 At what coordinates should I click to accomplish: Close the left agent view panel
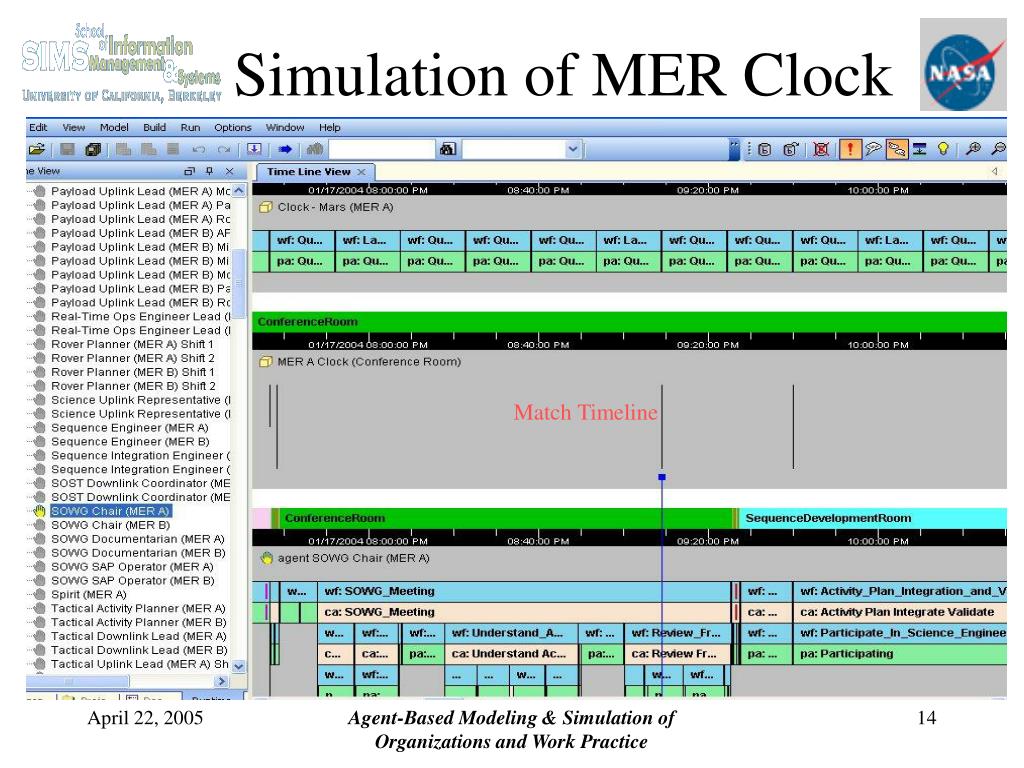[x=229, y=171]
